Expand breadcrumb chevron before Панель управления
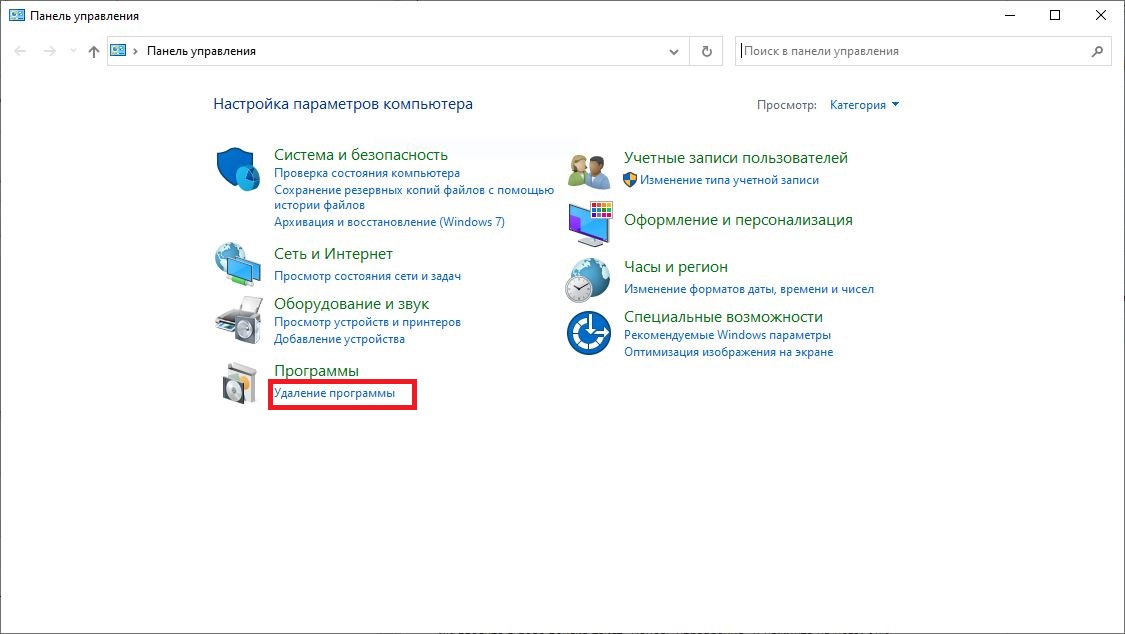Screen dimensions: 1125x634 coord(136,51)
